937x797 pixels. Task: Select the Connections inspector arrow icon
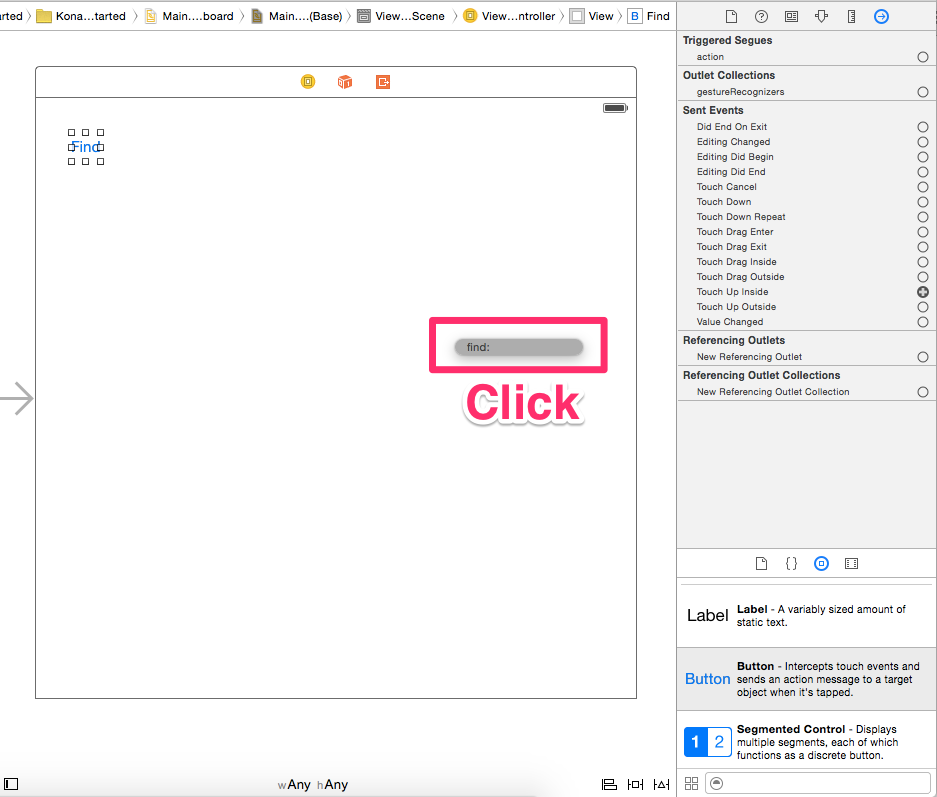pyautogui.click(x=881, y=16)
